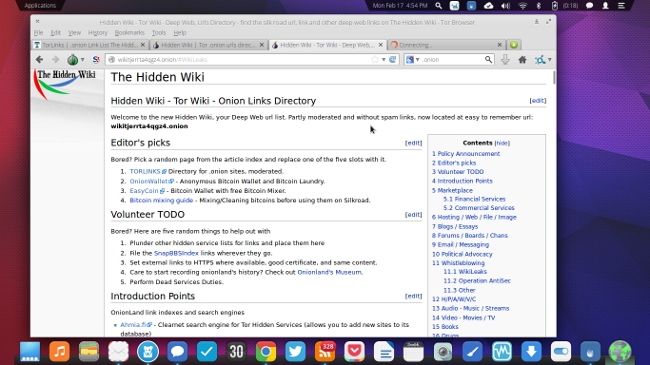Jump to 11.1 WikiLeaks in Contents
Viewport: 650px width, 365px height.
(x=465, y=272)
